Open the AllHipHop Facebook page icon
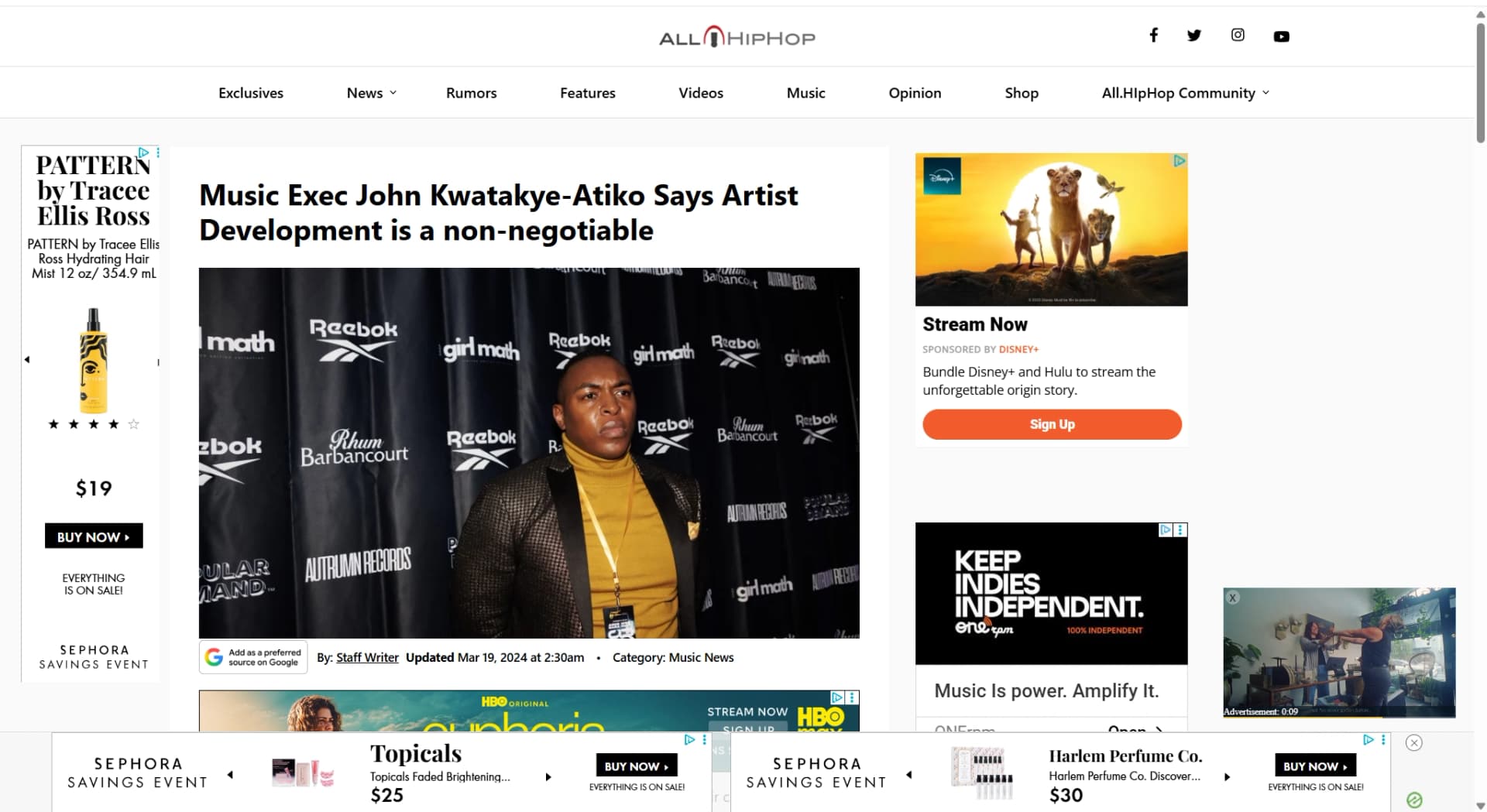The image size is (1487, 812). 1153,36
